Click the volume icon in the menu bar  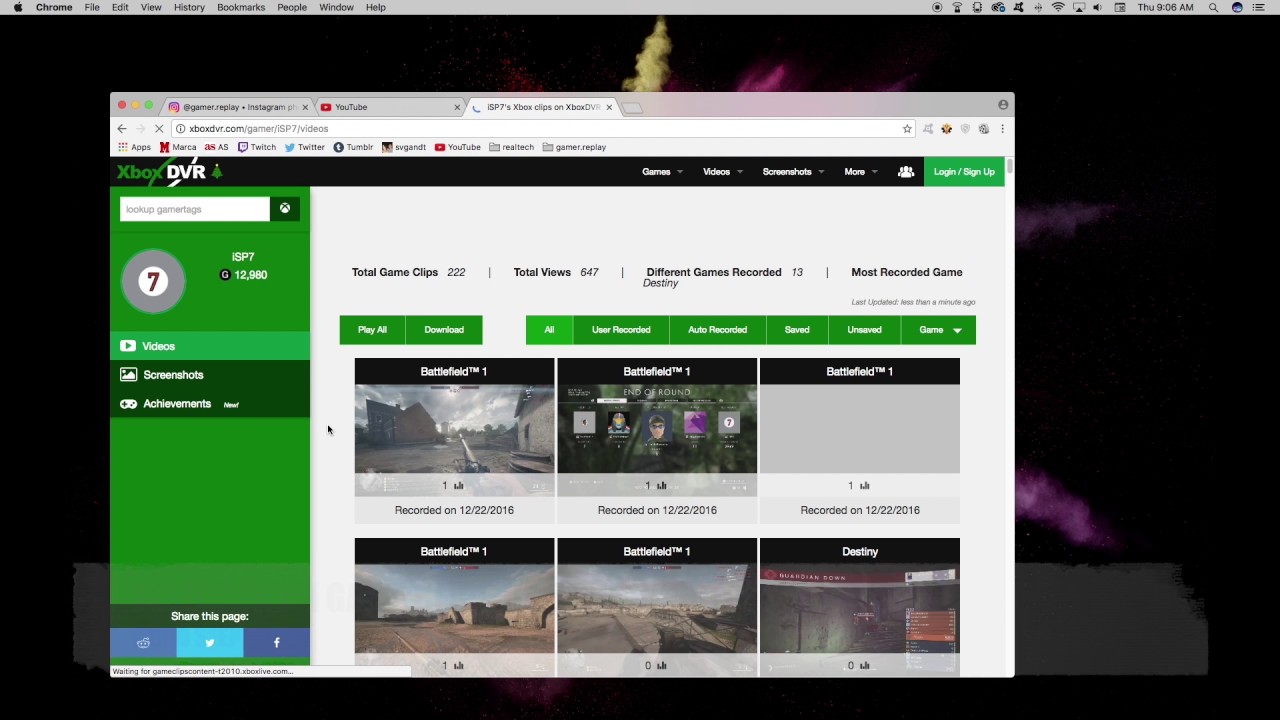point(1098,7)
